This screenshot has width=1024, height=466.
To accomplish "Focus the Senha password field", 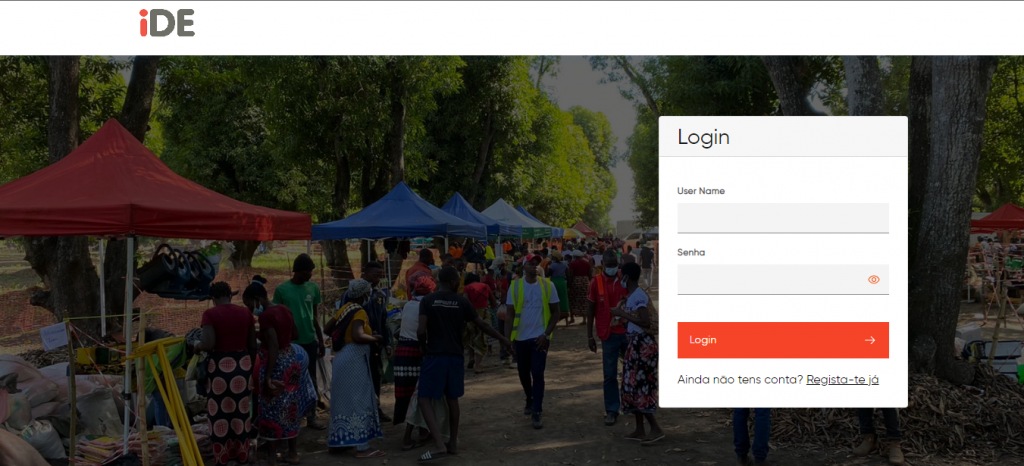I will pyautogui.click(x=783, y=279).
